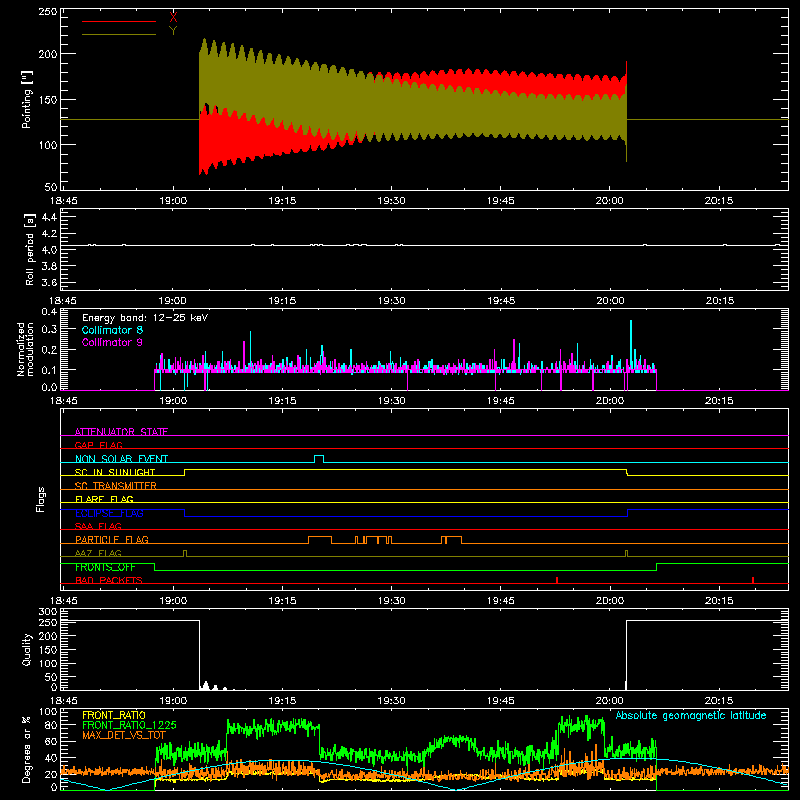Click the olive Y legend line
Screen dimensions: 800x800
(x=118, y=34)
